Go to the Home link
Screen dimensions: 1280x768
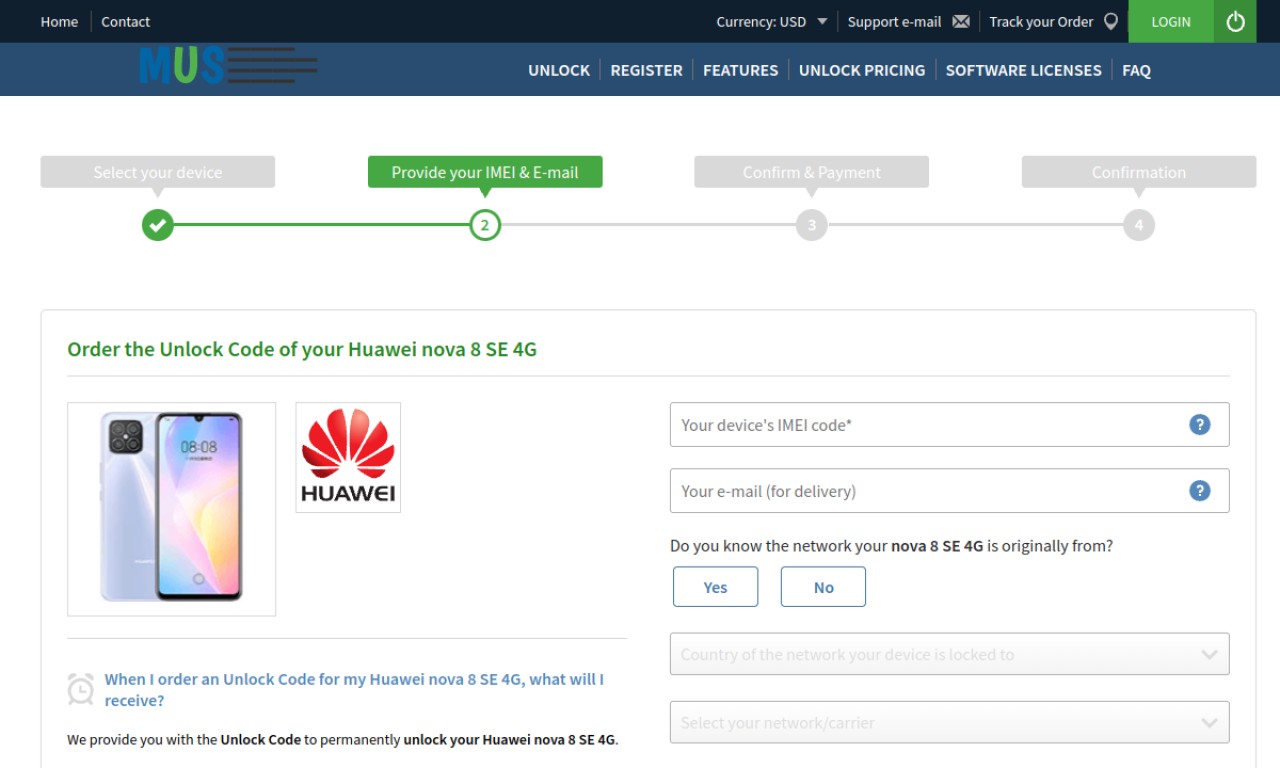[x=59, y=21]
